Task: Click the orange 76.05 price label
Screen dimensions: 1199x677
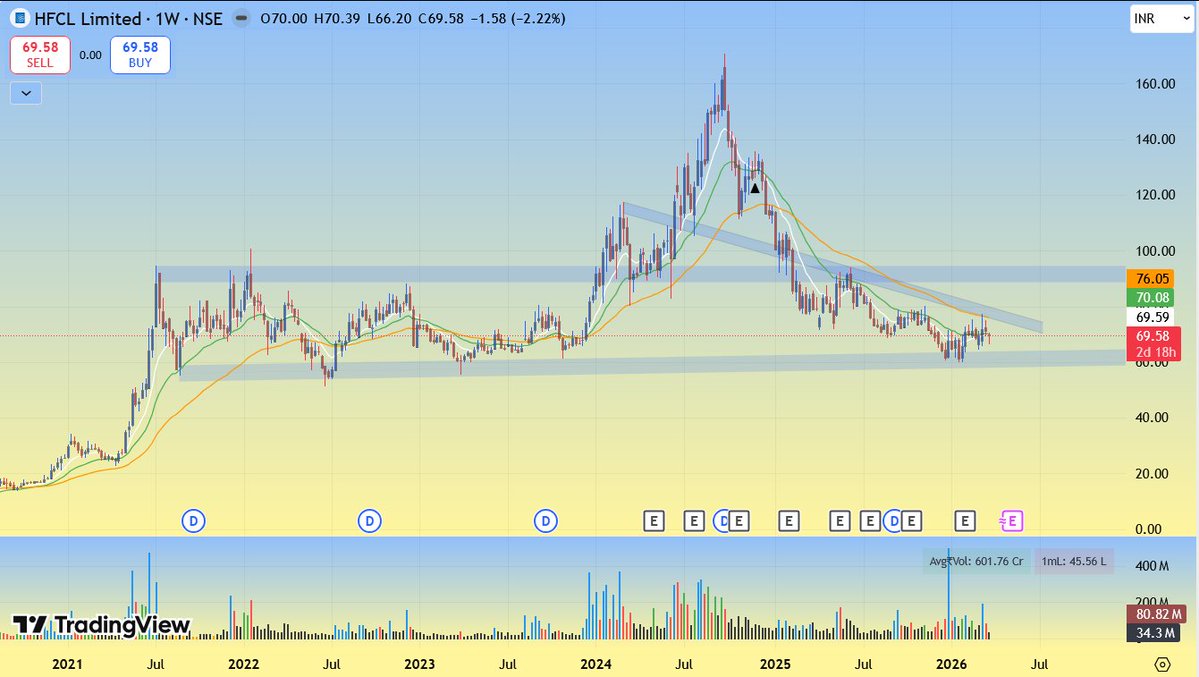Action: click(x=1152, y=278)
